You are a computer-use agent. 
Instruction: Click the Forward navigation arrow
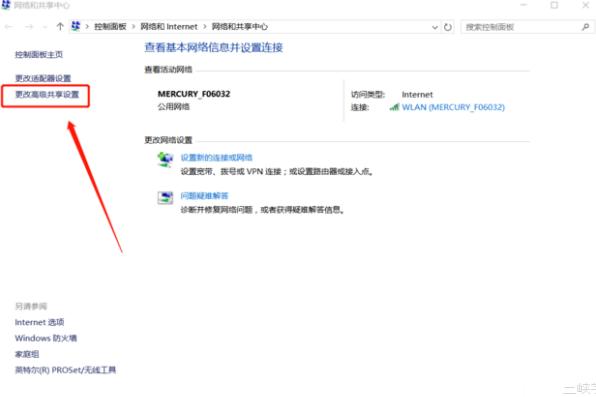(x=29, y=27)
